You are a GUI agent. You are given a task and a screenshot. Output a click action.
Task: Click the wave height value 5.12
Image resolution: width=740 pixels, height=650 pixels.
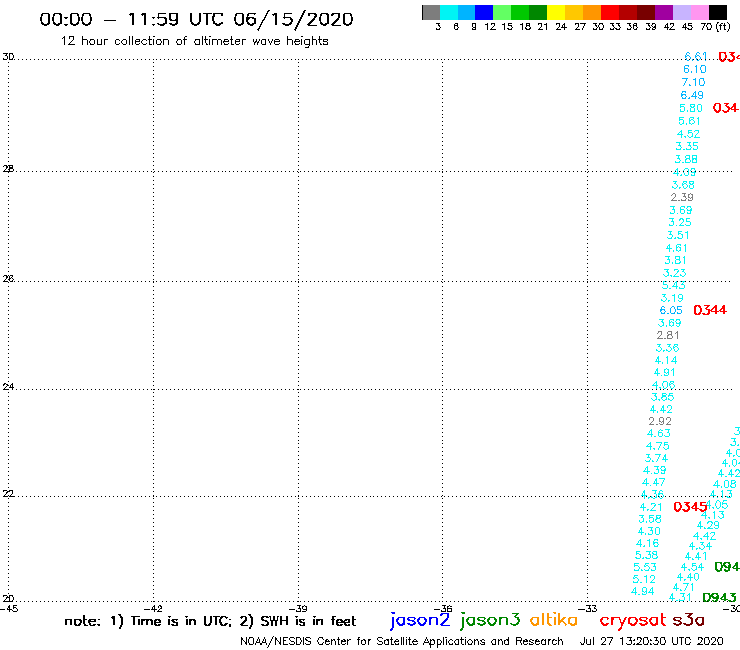tap(644, 579)
